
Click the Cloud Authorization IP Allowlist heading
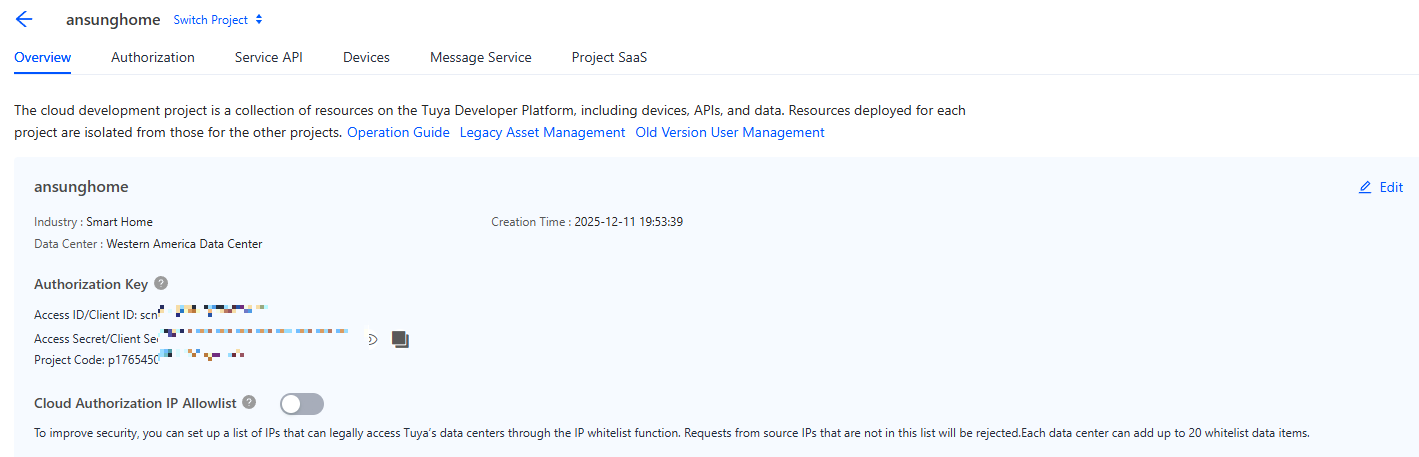click(x=135, y=403)
